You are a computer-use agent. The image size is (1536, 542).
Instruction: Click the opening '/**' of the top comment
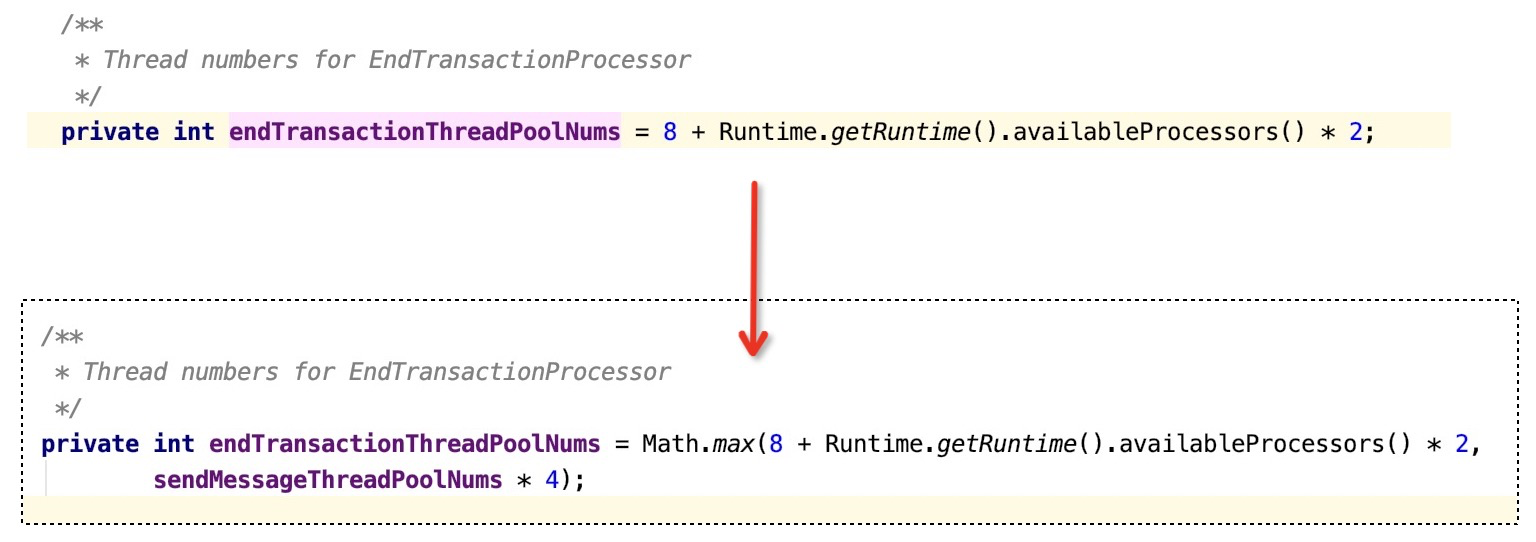[x=82, y=24]
